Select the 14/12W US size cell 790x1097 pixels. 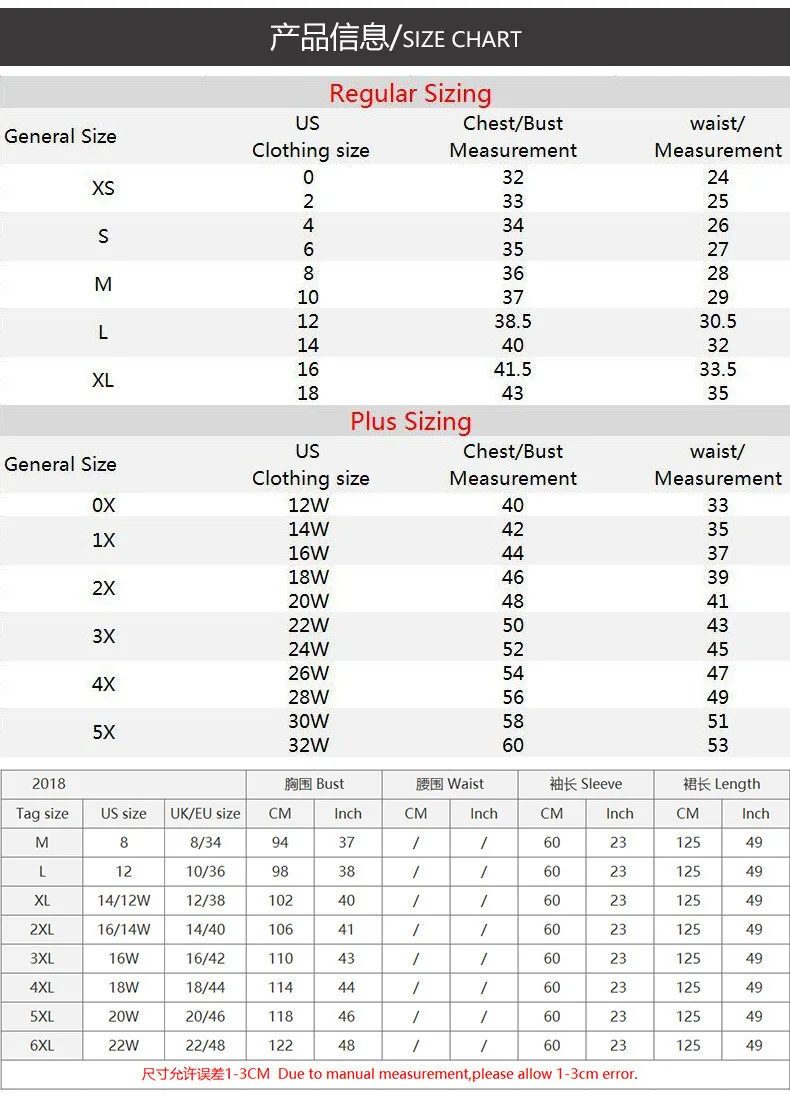click(124, 900)
